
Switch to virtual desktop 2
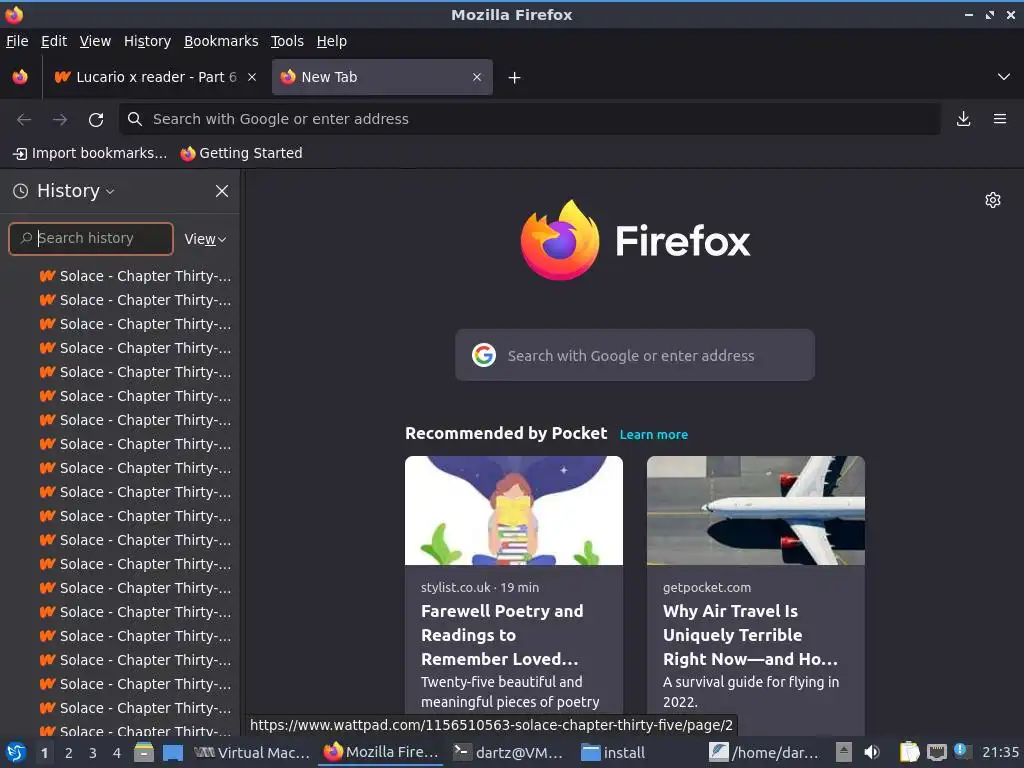click(x=69, y=753)
